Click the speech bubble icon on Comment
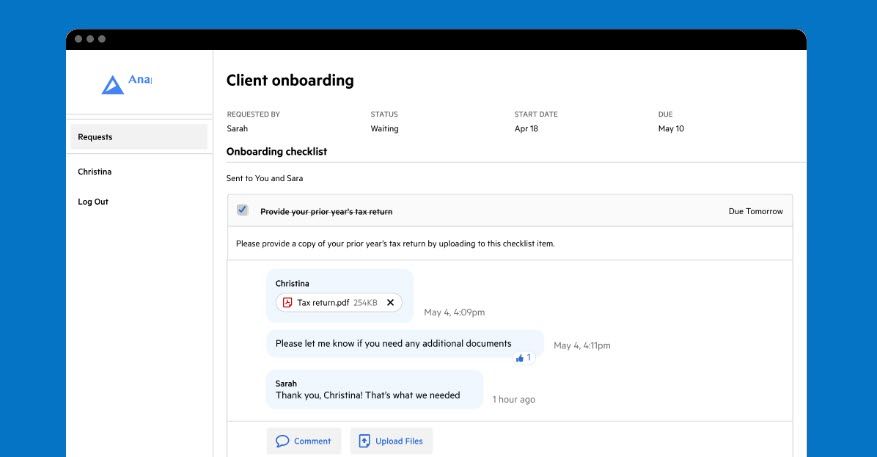This screenshot has width=877, height=457. [x=282, y=441]
